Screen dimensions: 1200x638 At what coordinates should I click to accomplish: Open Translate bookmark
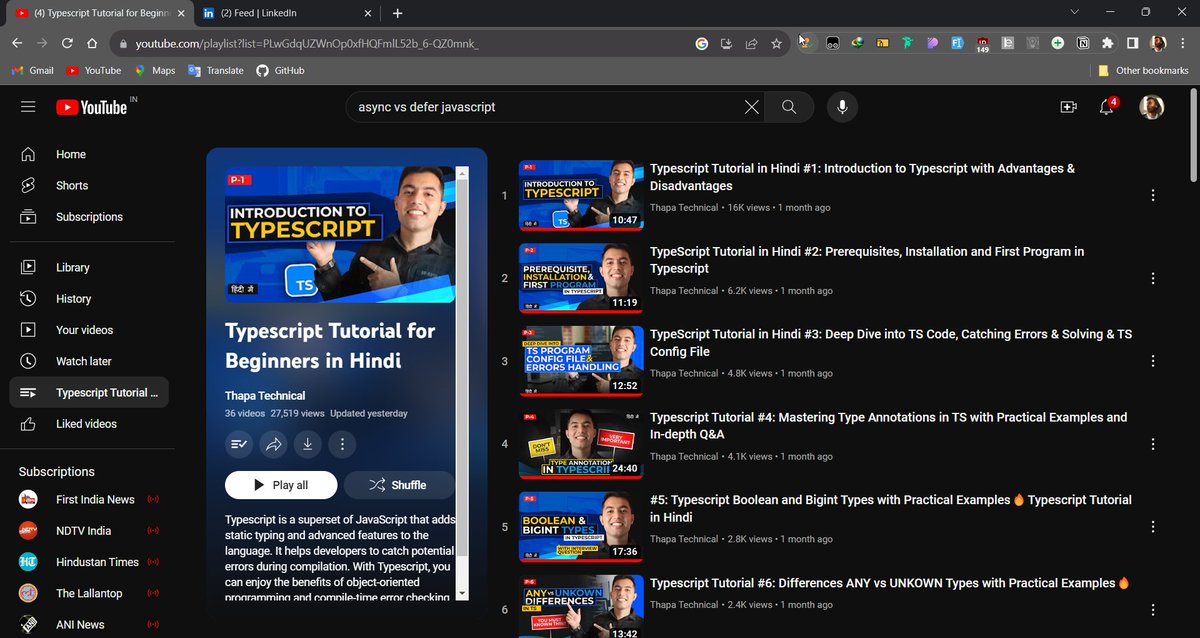coord(216,71)
